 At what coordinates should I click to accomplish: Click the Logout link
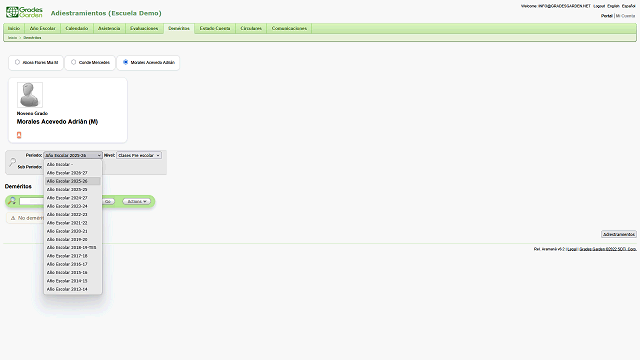[599, 6]
